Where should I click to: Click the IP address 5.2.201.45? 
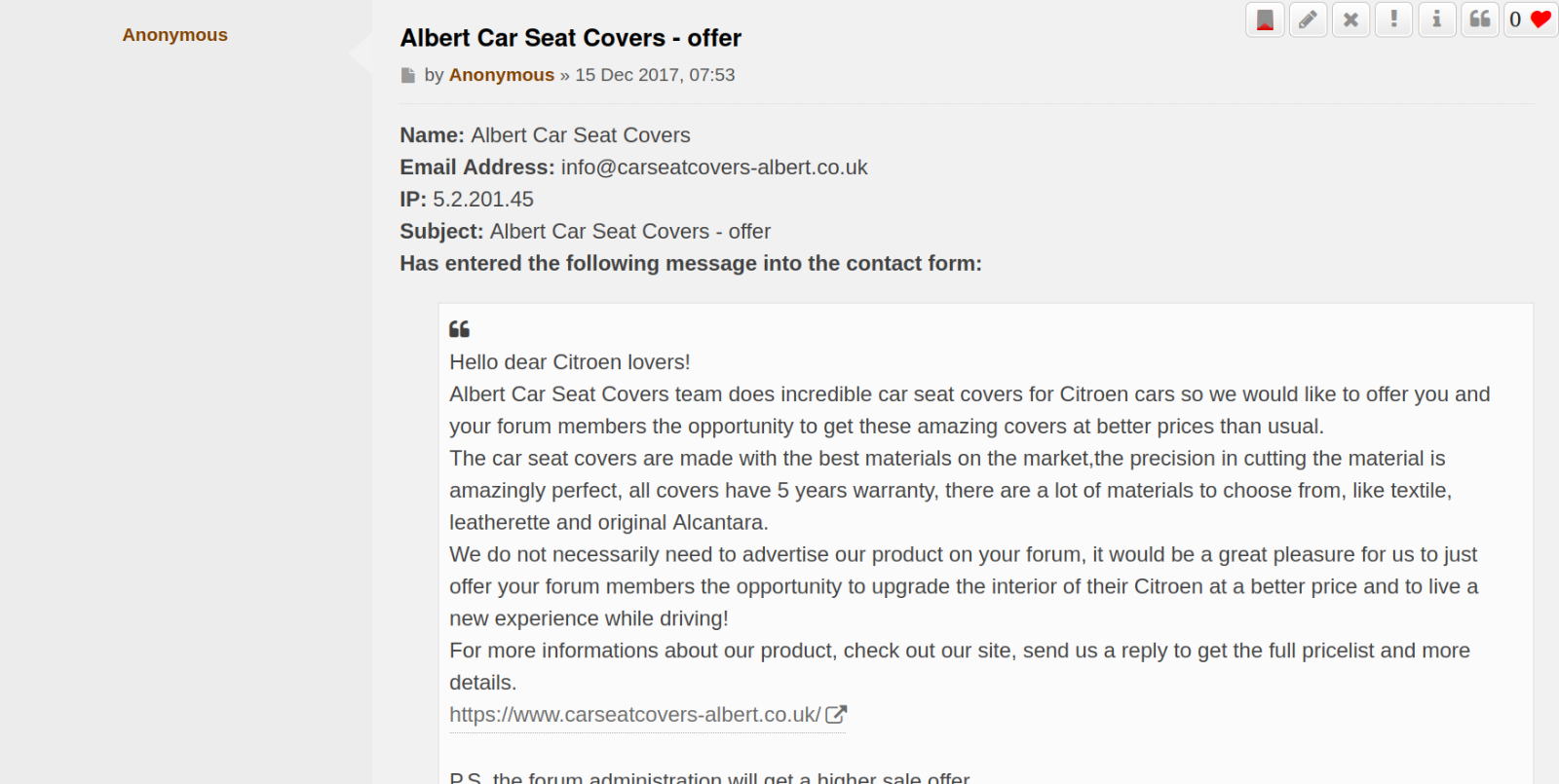coord(483,200)
